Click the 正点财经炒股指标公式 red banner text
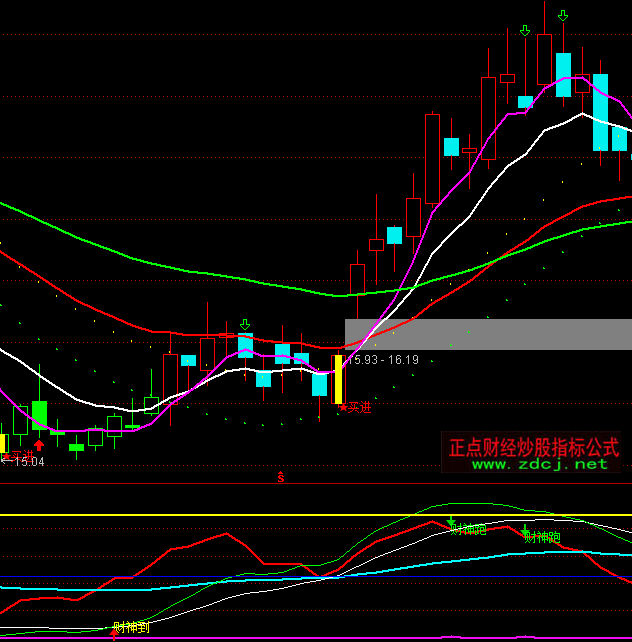Viewport: 632px width, 642px height. pyautogui.click(x=534, y=446)
